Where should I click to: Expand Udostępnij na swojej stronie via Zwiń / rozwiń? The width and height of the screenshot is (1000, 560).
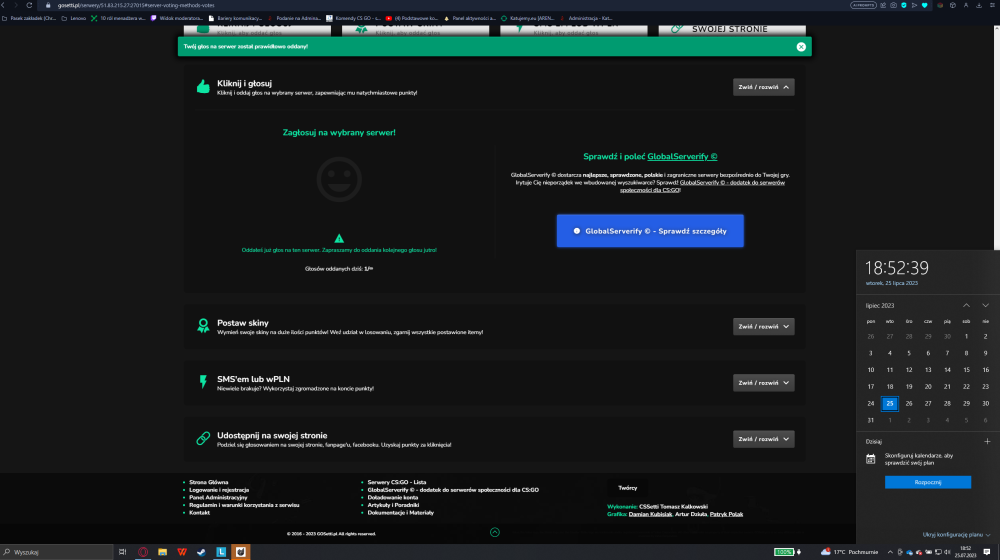coord(763,439)
